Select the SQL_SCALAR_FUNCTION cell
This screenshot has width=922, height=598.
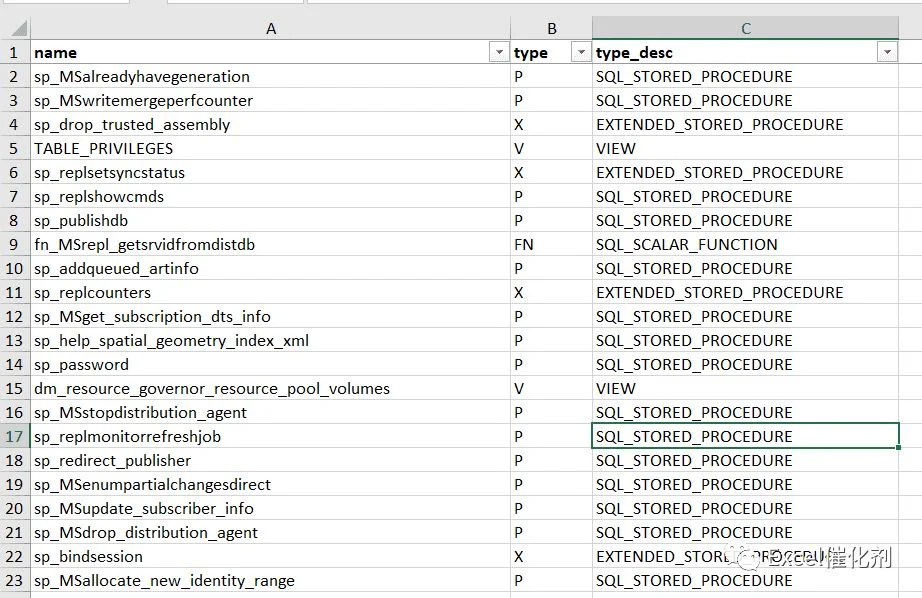click(746, 245)
